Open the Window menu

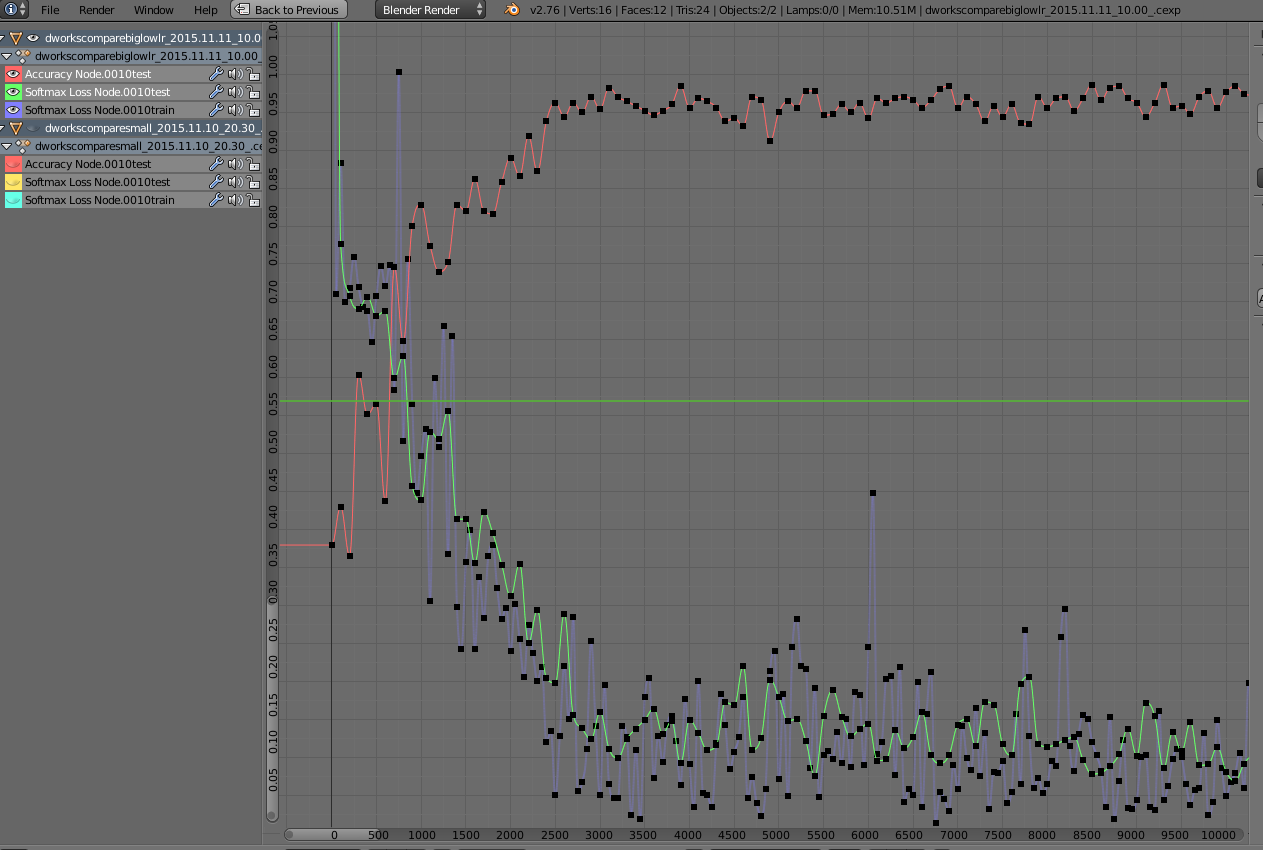coord(153,10)
